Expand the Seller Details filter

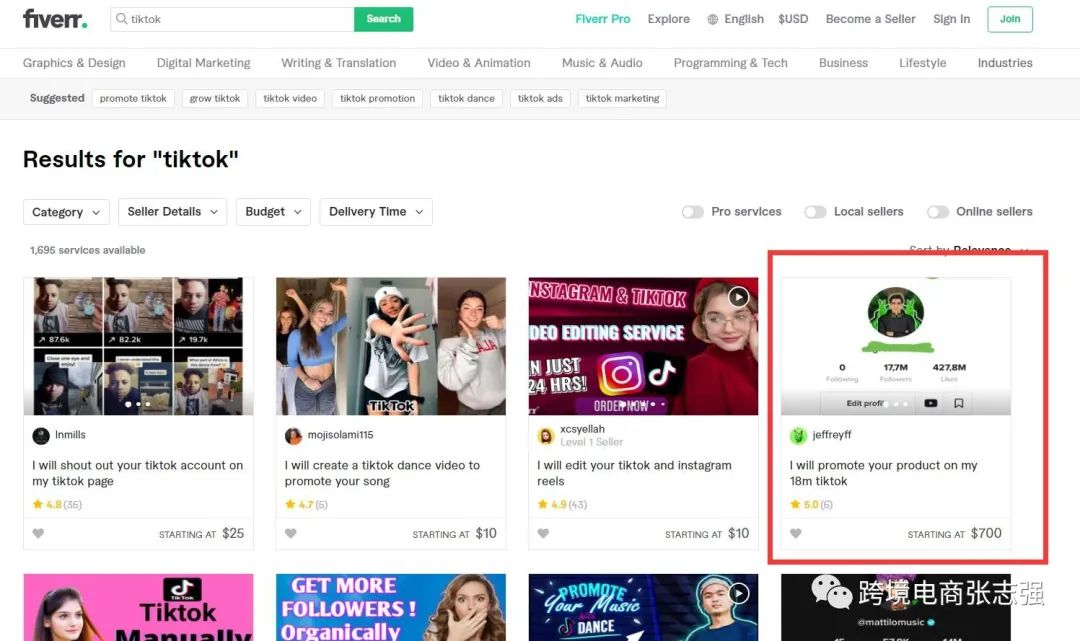coord(172,212)
